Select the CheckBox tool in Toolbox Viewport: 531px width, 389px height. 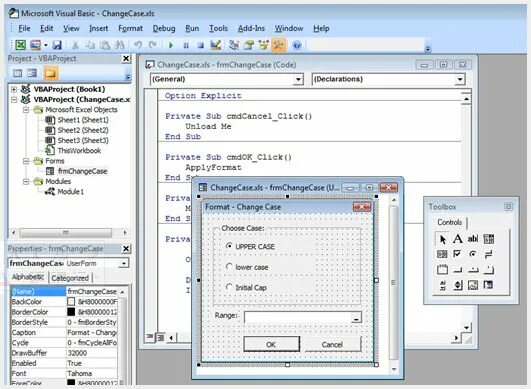[x=458, y=254]
